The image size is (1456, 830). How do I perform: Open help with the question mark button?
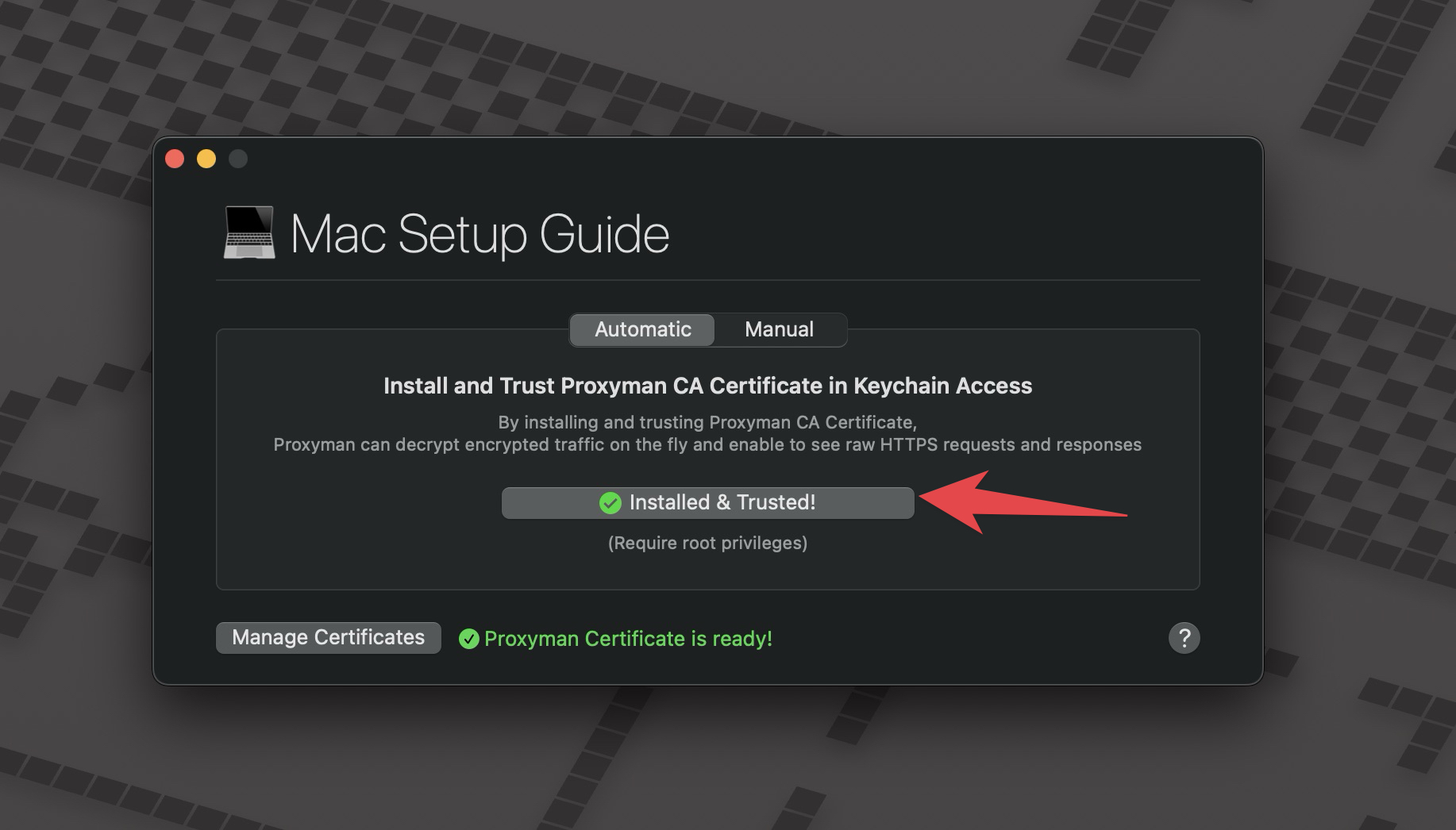pos(1184,638)
